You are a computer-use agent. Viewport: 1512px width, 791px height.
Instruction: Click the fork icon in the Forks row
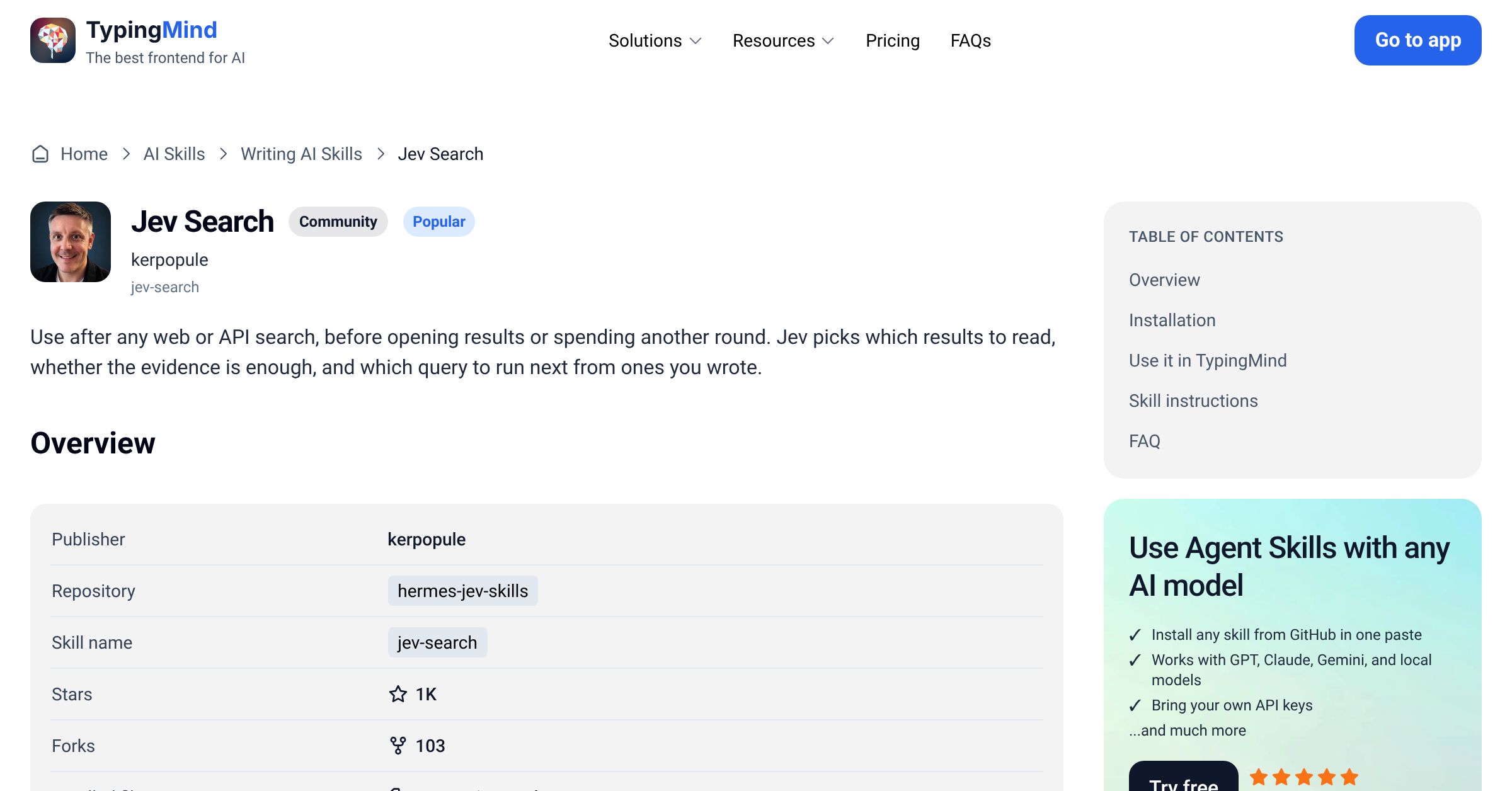click(398, 746)
